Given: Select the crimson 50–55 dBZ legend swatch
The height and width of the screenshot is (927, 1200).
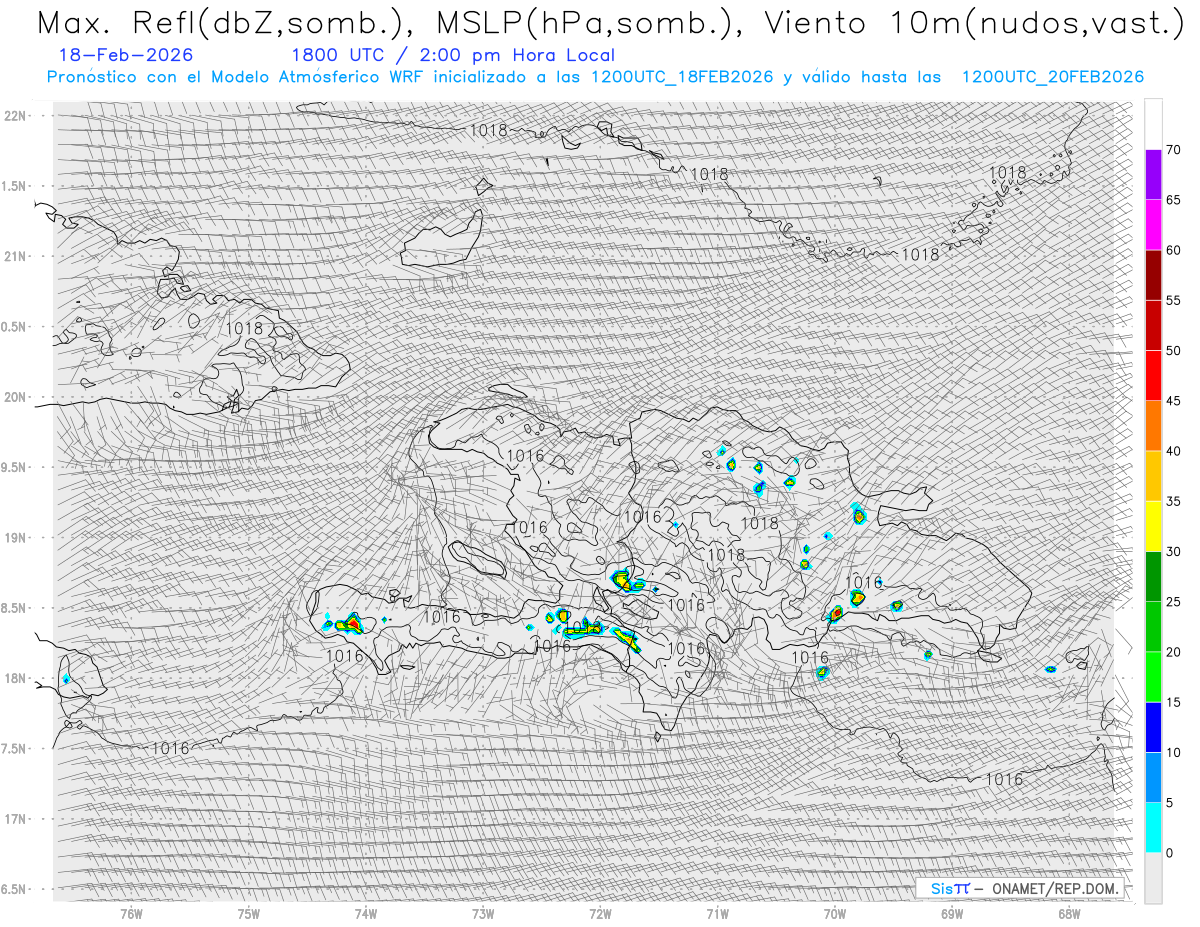Looking at the screenshot, I should (1153, 325).
